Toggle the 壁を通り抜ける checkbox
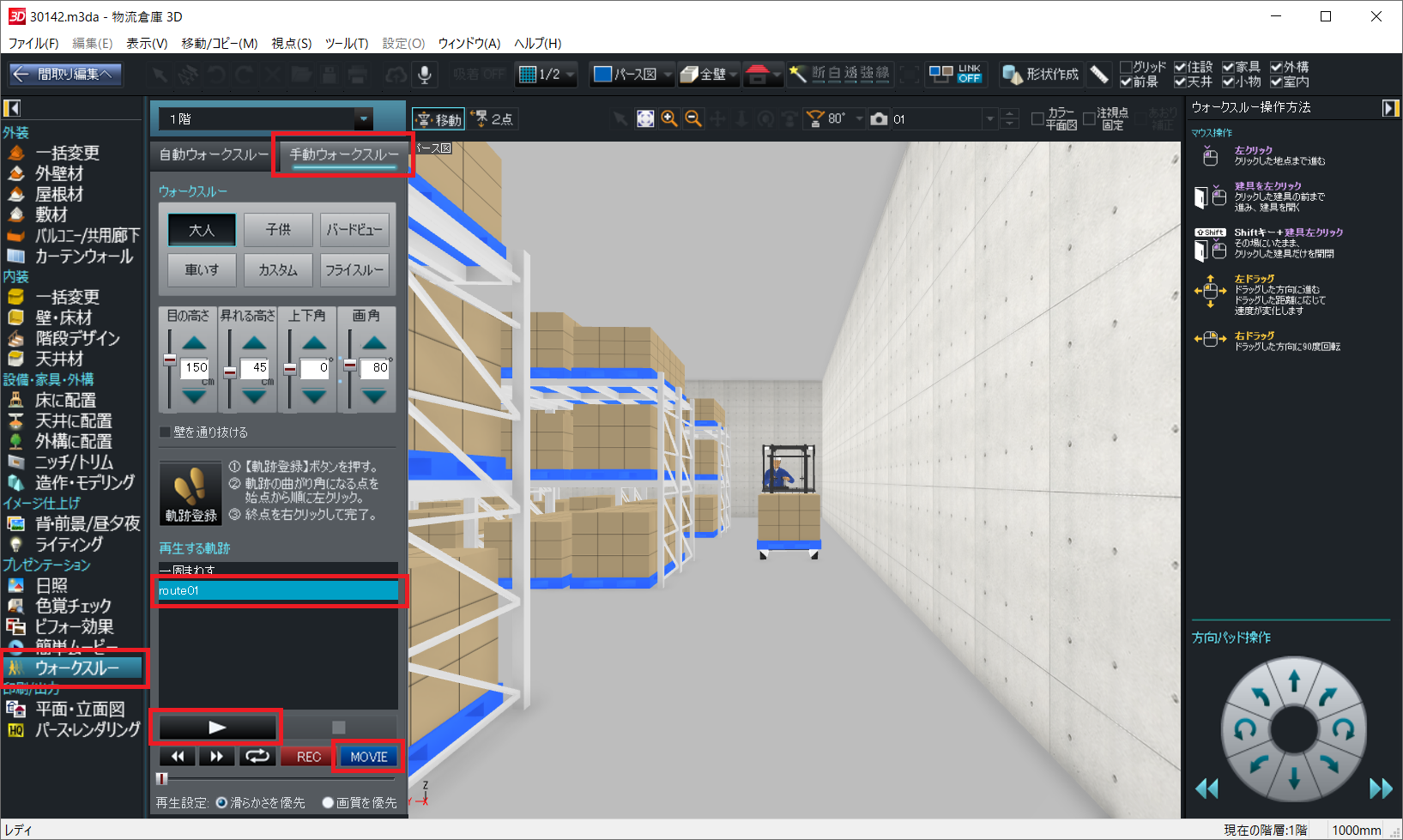 tap(166, 432)
